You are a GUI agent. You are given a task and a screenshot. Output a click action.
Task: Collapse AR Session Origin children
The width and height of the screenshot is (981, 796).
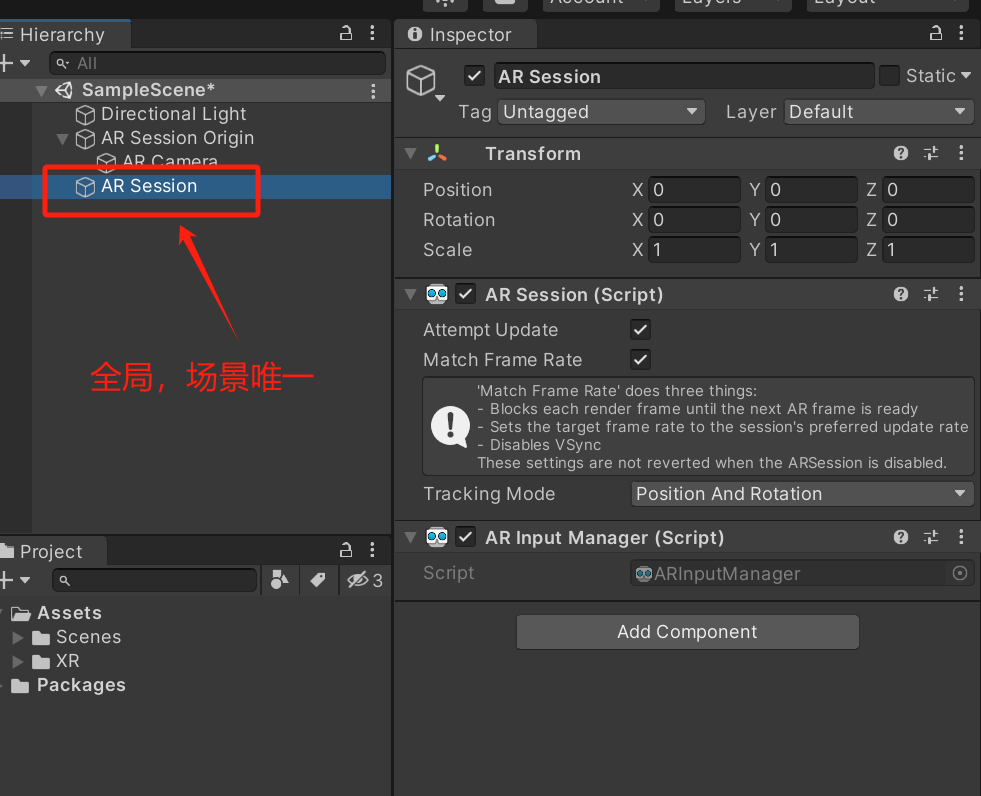tap(62, 139)
